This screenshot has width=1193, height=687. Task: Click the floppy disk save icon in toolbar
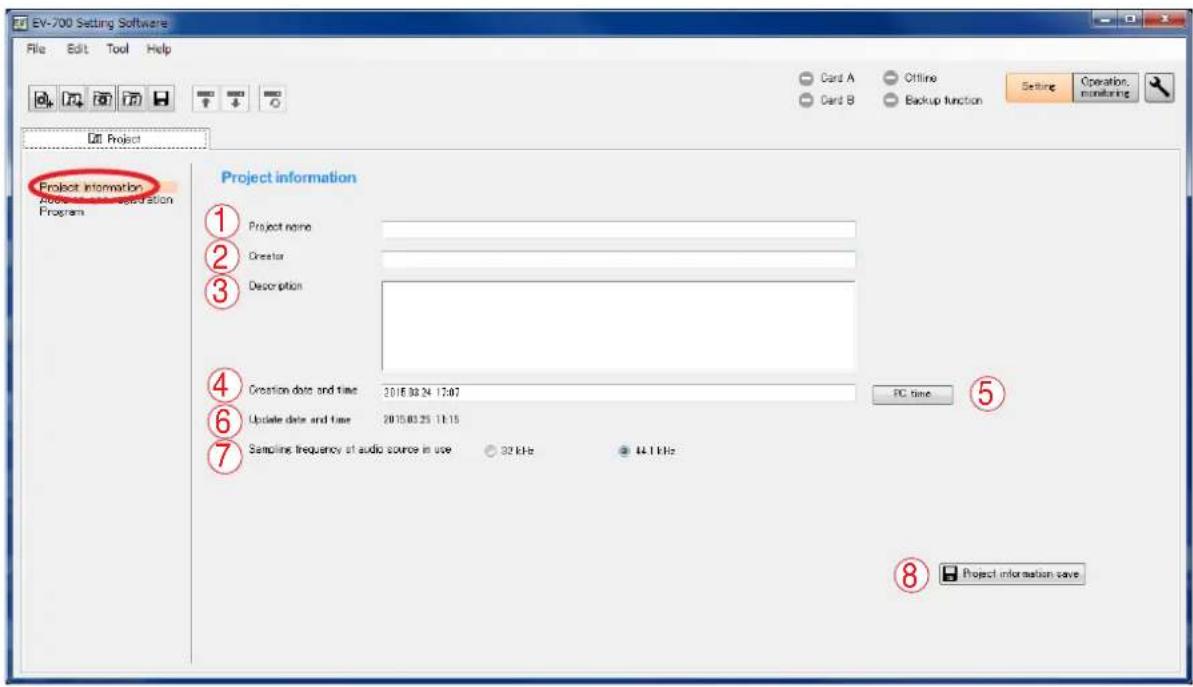[161, 99]
